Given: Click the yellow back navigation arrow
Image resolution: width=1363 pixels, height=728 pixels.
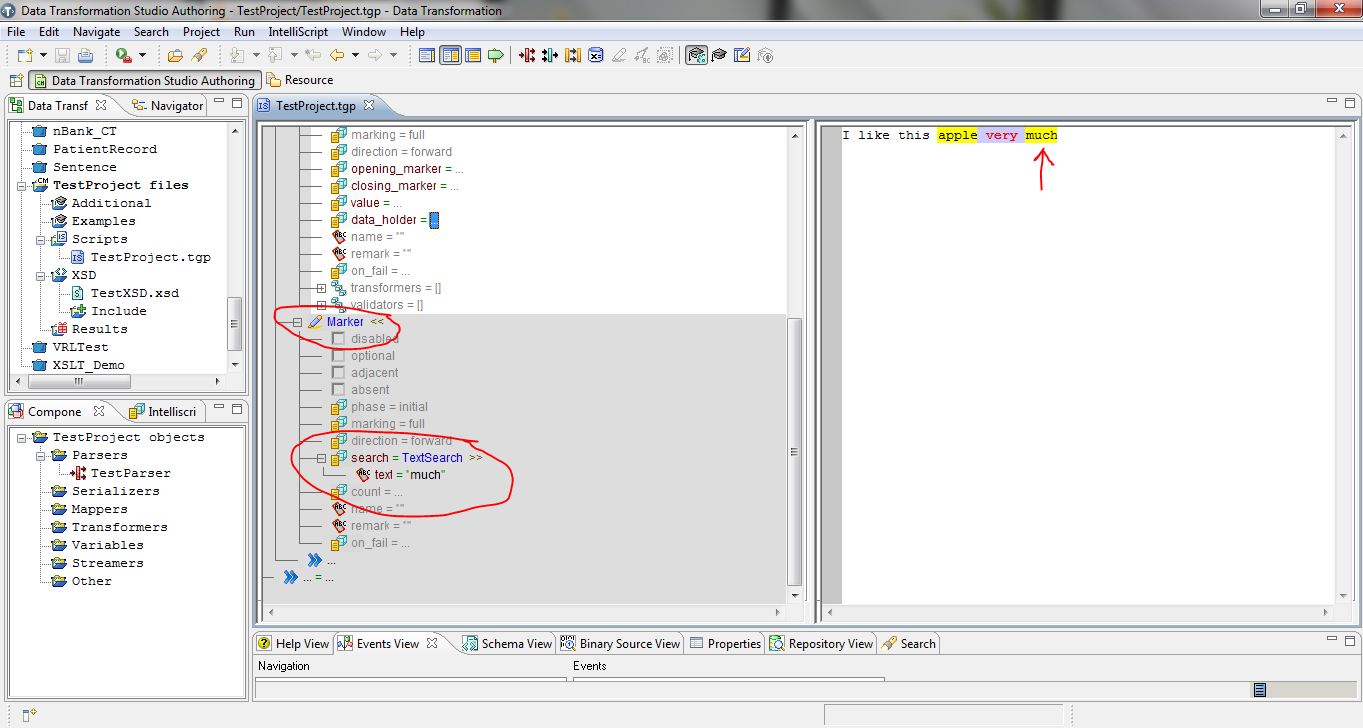Looking at the screenshot, I should (x=337, y=56).
